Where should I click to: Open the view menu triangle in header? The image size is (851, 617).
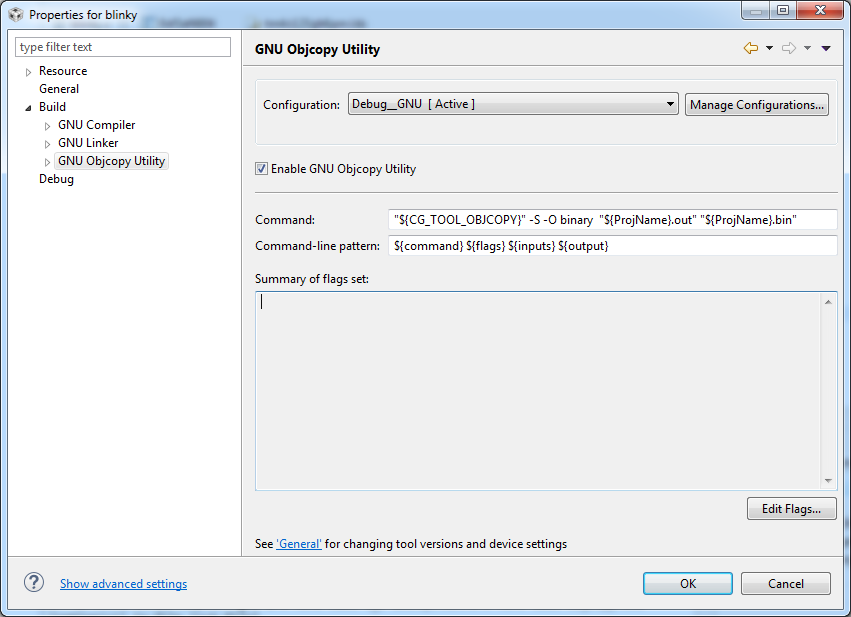point(826,48)
